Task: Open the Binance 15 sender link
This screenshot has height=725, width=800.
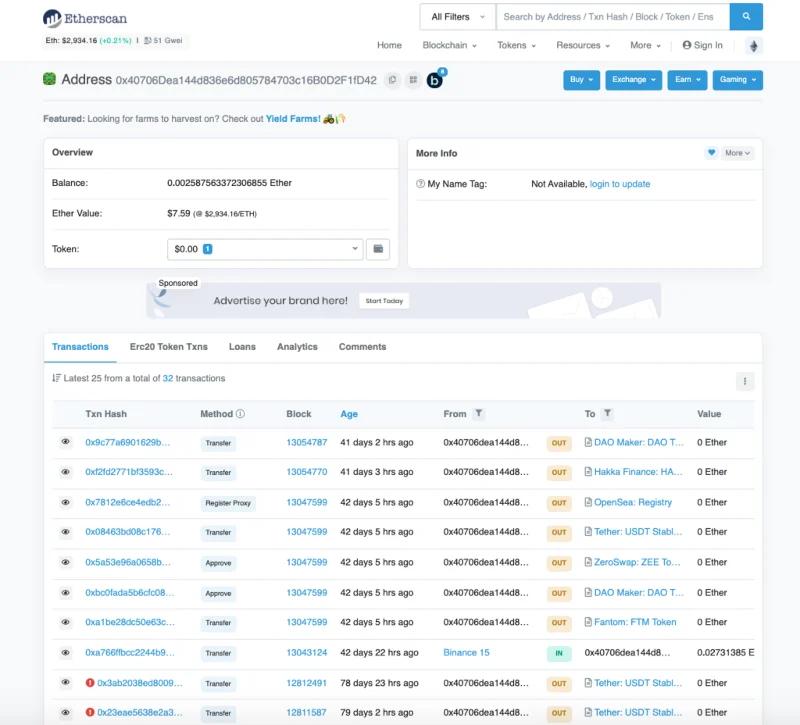Action: (466, 653)
